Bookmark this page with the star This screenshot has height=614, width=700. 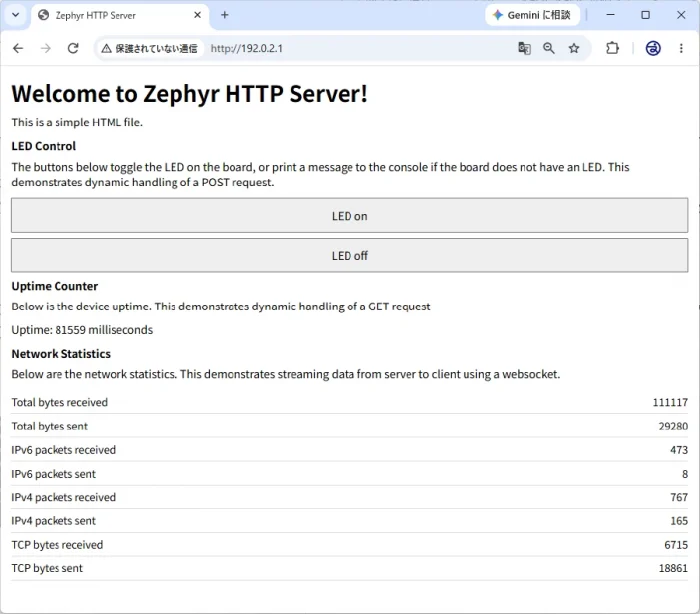click(x=574, y=48)
